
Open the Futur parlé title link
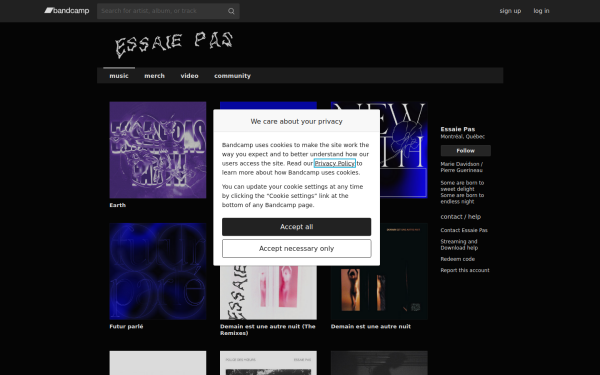point(126,326)
